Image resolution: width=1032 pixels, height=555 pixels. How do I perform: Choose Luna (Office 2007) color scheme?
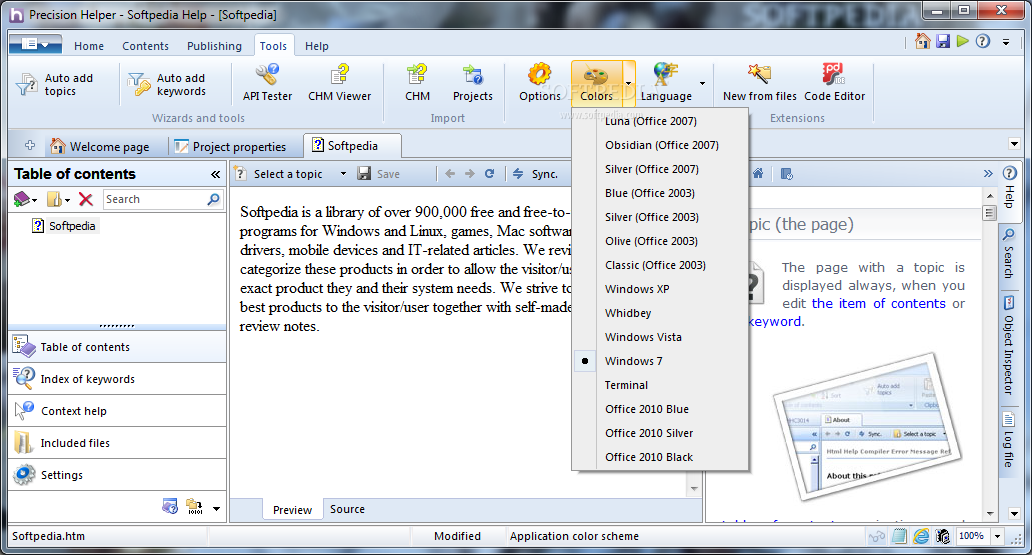[651, 121]
